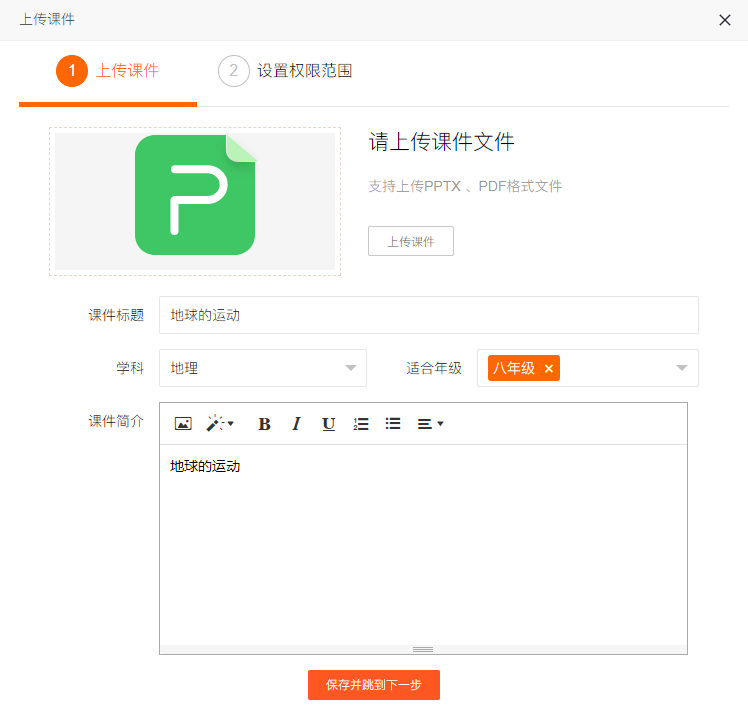Click the 上传课件 upload button
This screenshot has width=748, height=721.
point(411,241)
